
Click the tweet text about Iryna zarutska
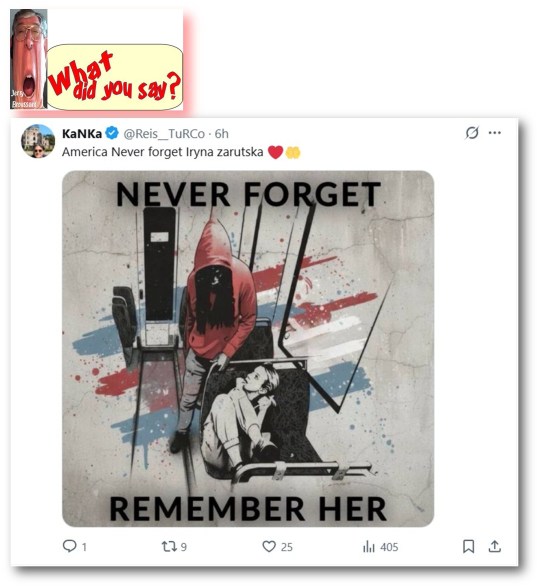[x=162, y=152]
